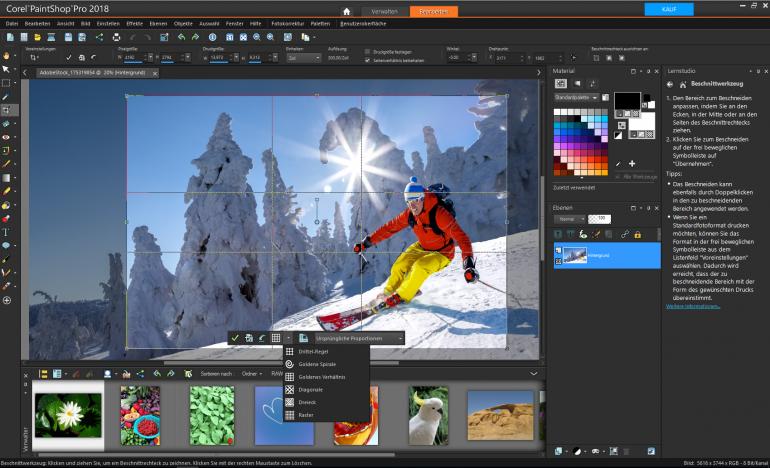Switch to the Bearbeiten tab

point(434,11)
